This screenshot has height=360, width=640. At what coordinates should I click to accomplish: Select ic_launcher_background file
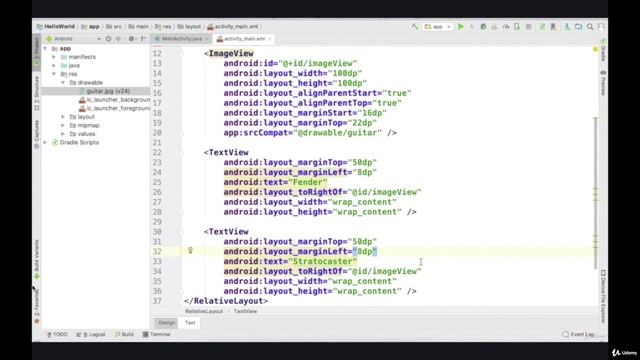click(114, 100)
